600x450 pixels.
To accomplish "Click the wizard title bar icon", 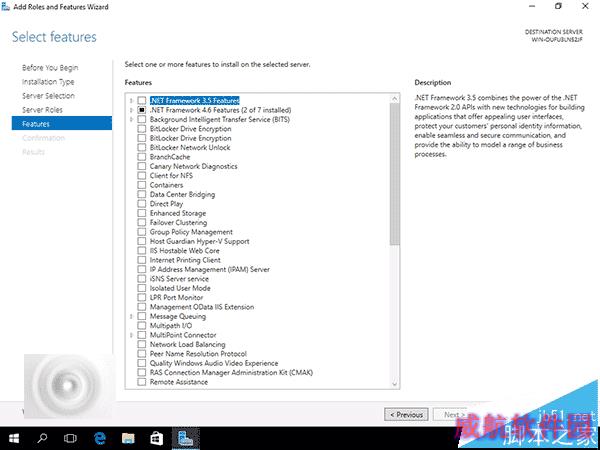I will tap(6, 7).
